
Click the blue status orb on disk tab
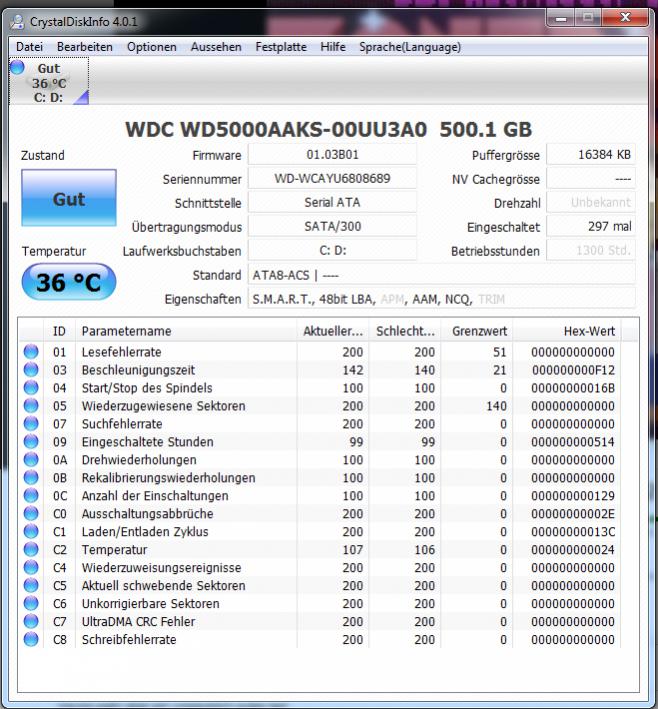tap(17, 67)
